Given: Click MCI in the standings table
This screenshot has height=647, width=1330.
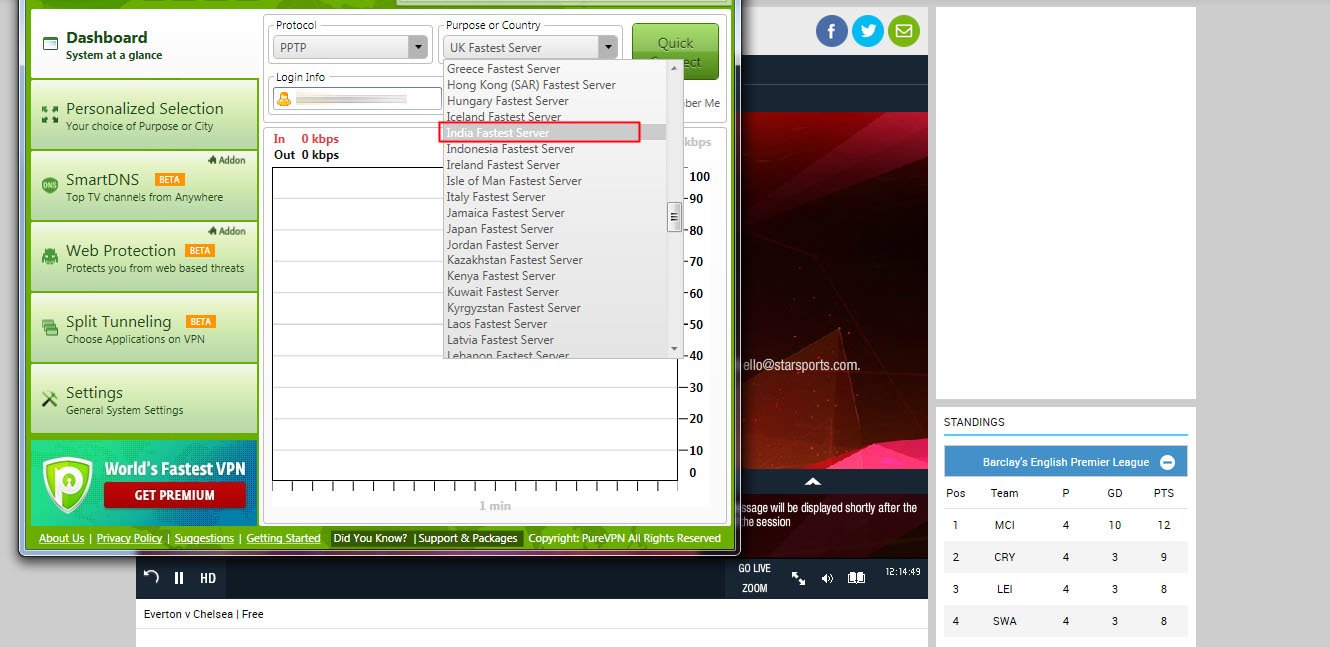Looking at the screenshot, I should [x=1004, y=525].
